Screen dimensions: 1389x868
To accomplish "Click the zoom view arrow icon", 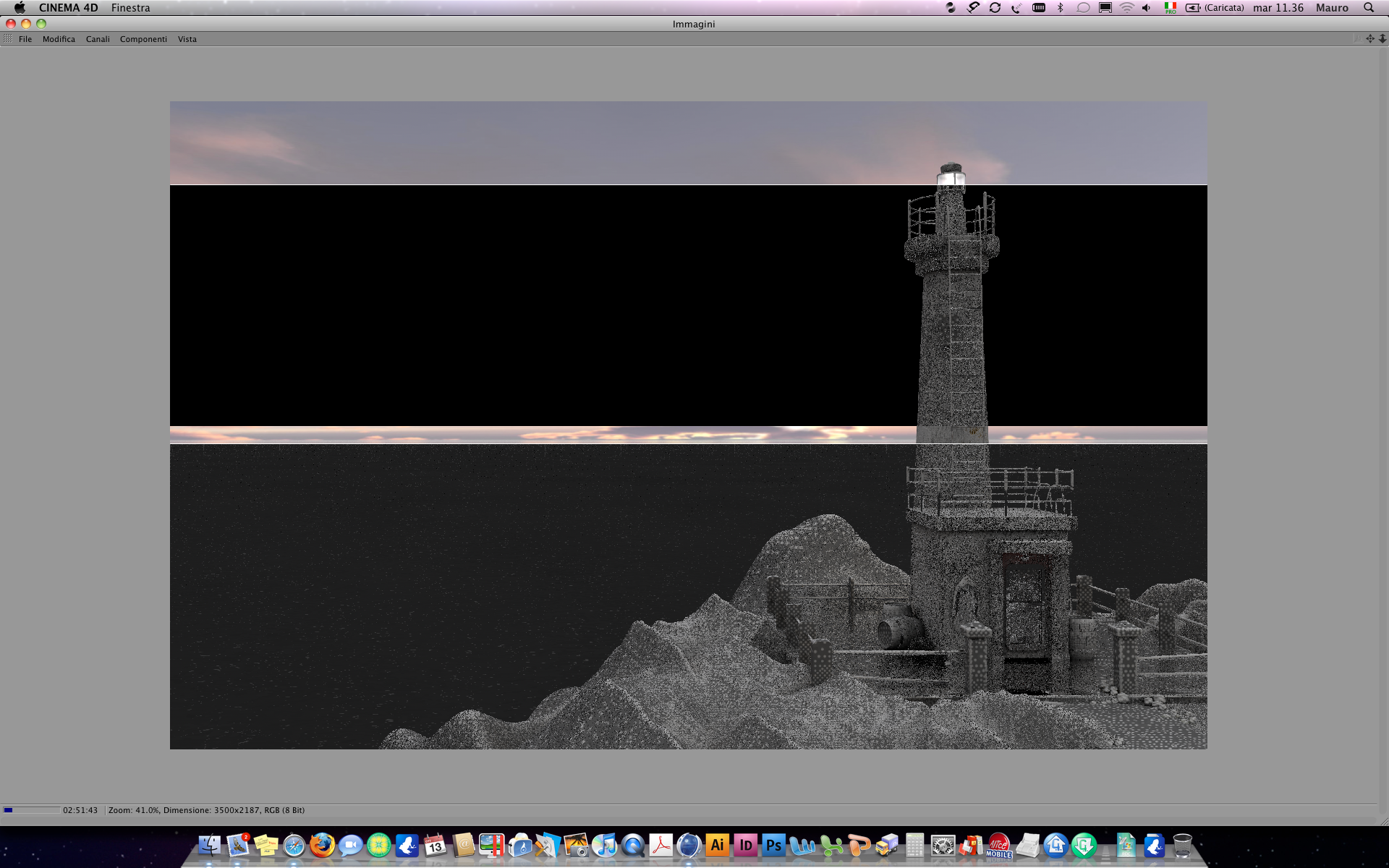I will point(1382,39).
